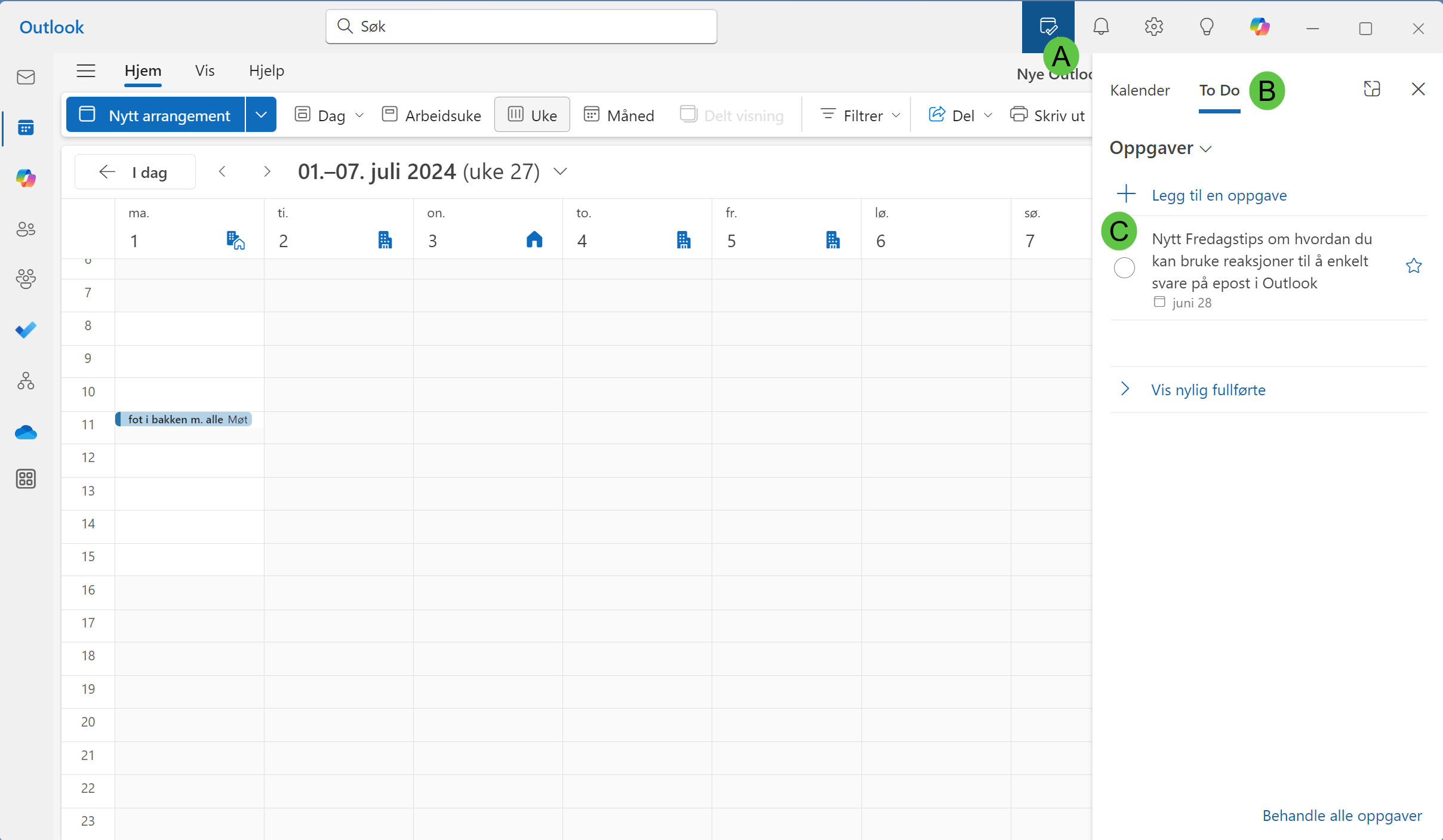Open the Filtrer dropdown
This screenshot has height=840, width=1443.
(860, 115)
